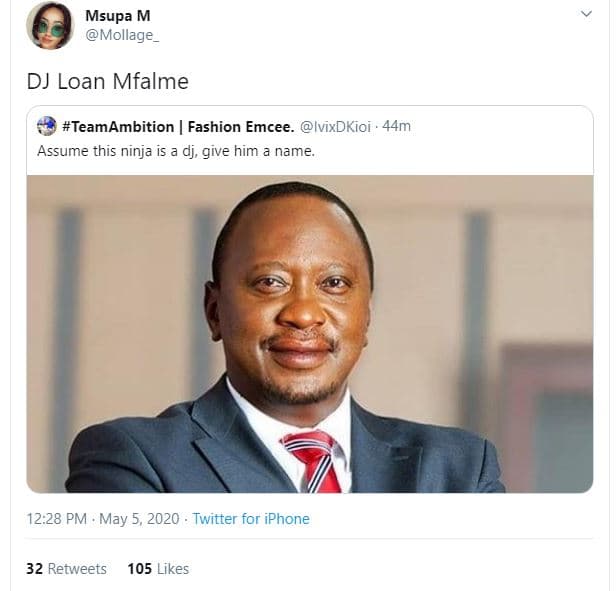This screenshot has width=616, height=591.
Task: Click the like count number 105
Action: tap(139, 569)
